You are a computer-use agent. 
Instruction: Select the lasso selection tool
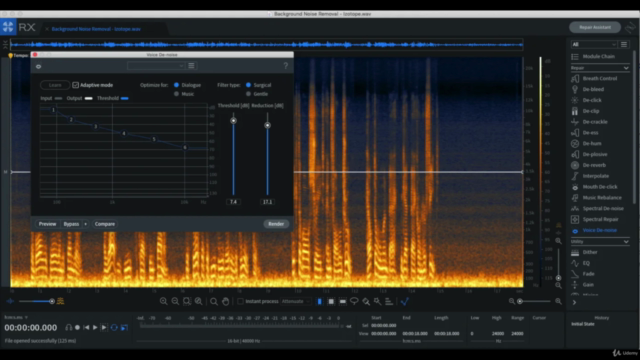coord(354,301)
